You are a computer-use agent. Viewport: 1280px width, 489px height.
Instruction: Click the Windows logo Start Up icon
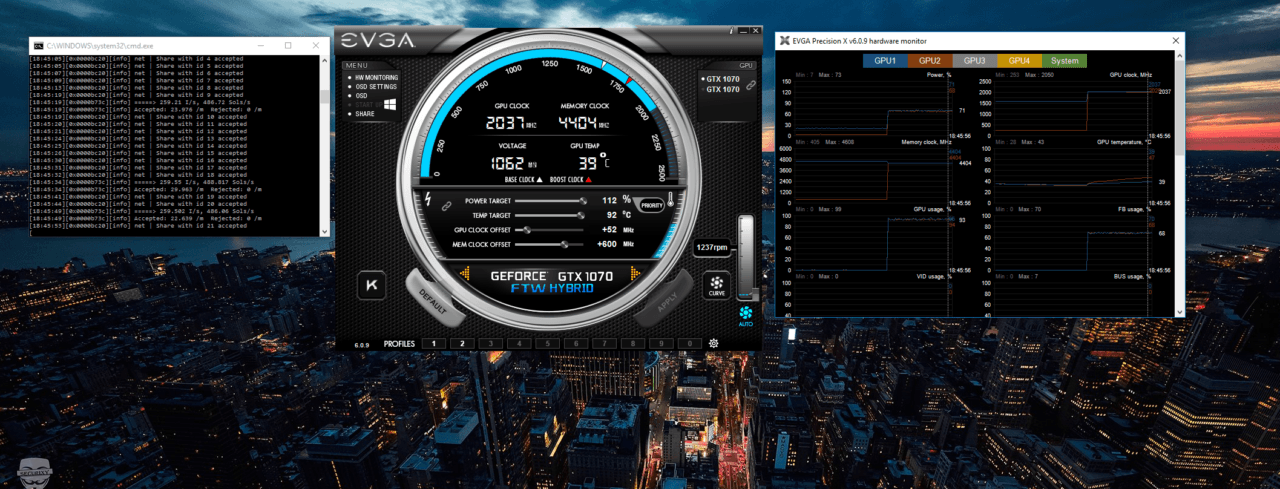tap(390, 103)
